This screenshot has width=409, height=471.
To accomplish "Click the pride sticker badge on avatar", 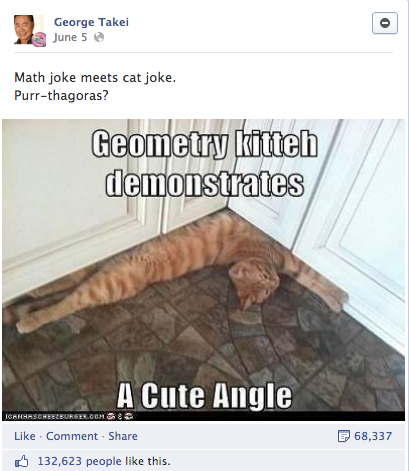I will point(40,39).
